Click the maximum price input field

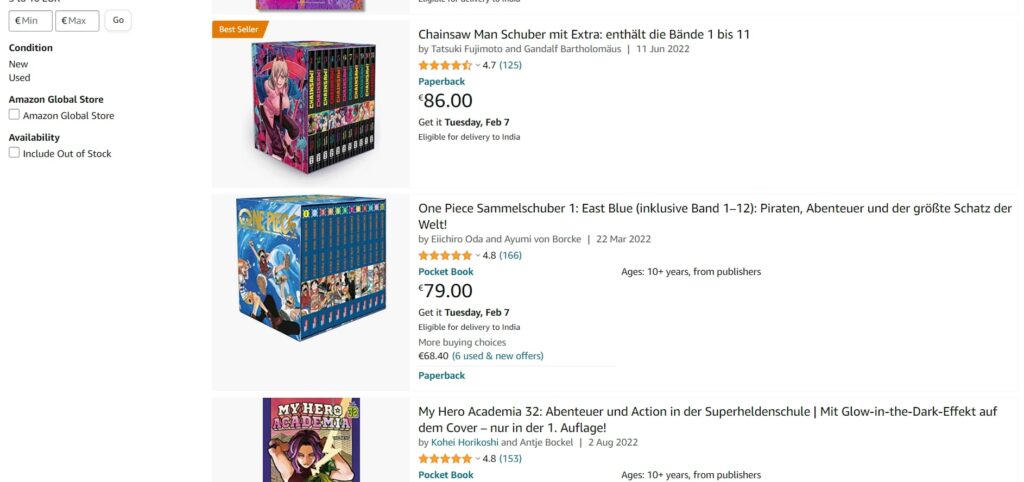[x=77, y=21]
